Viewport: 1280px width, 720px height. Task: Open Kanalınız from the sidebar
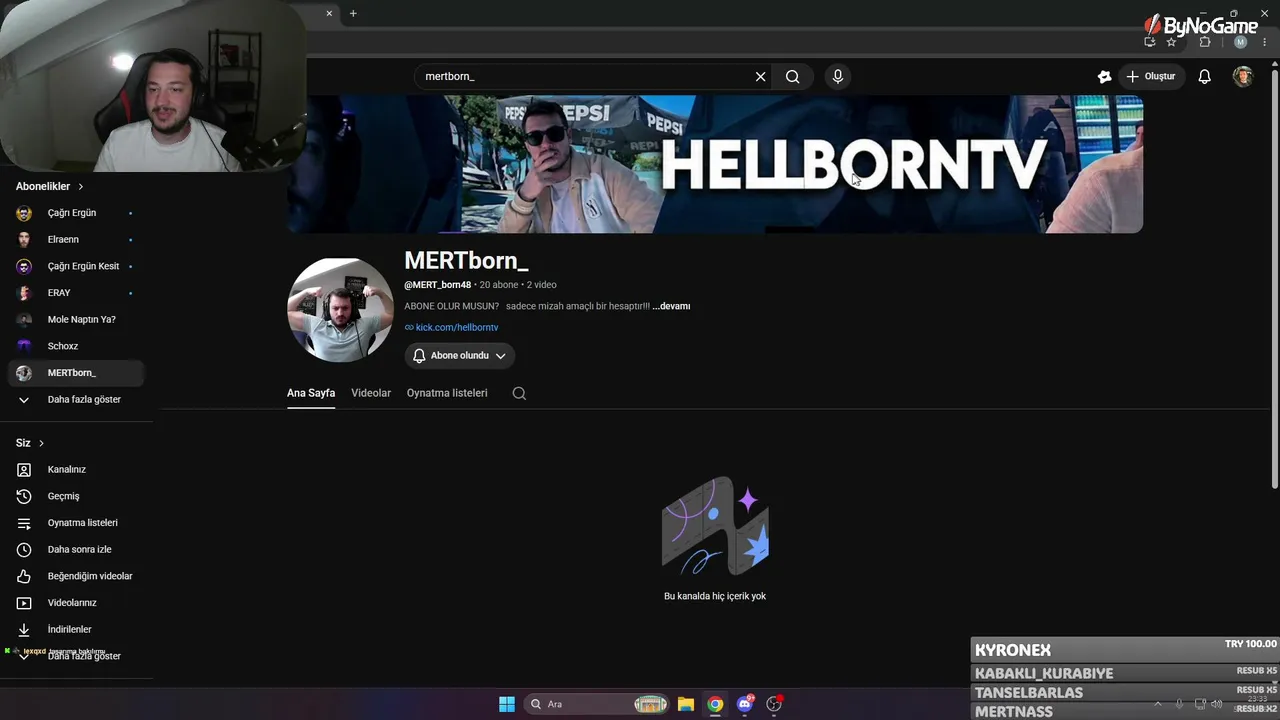[76, 470]
